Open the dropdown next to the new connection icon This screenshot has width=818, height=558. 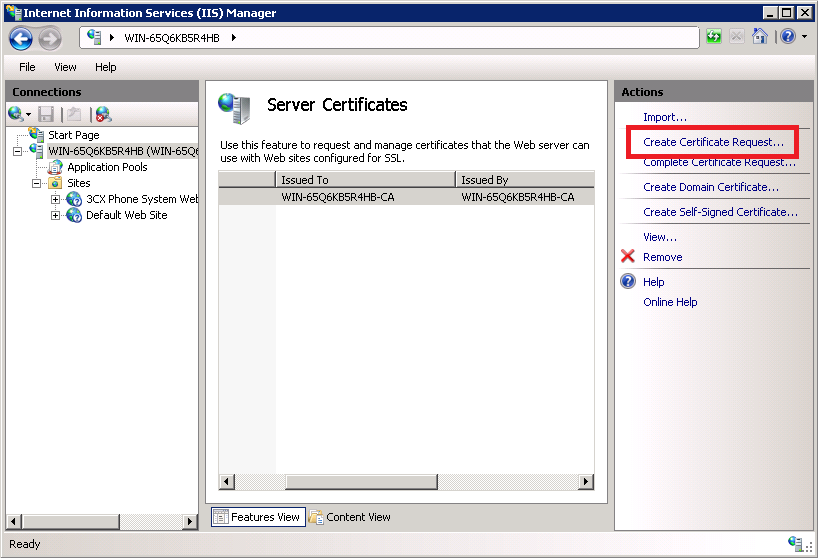[28, 114]
